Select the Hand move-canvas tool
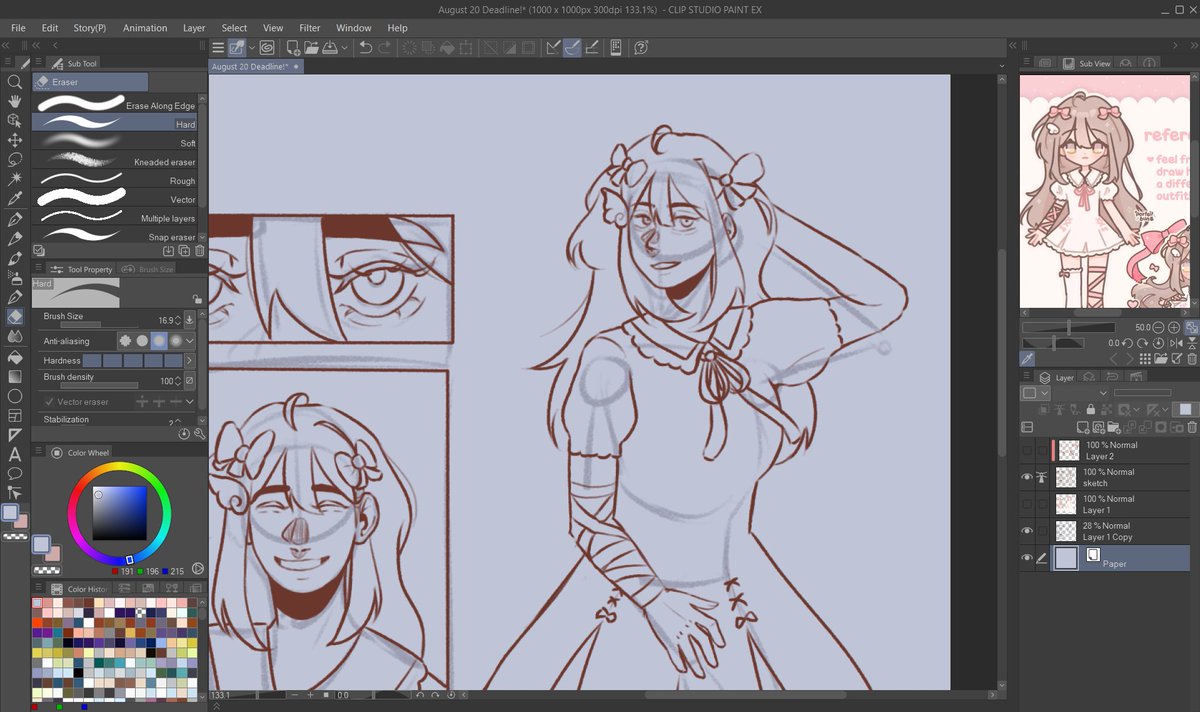This screenshot has height=712, width=1200. [15, 101]
